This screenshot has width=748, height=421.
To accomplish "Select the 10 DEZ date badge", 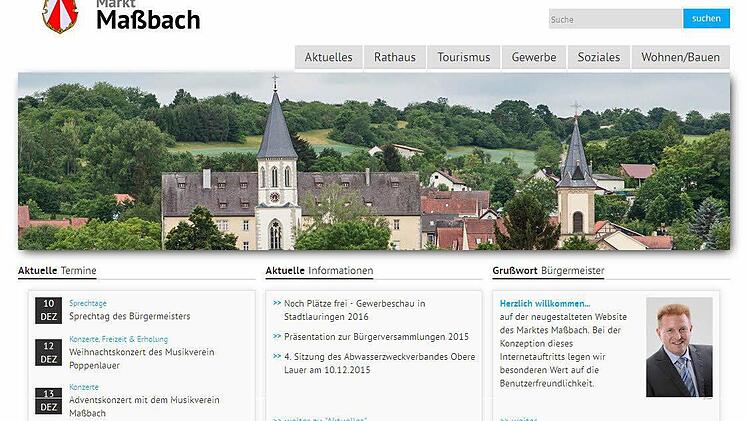I will (x=48, y=310).
